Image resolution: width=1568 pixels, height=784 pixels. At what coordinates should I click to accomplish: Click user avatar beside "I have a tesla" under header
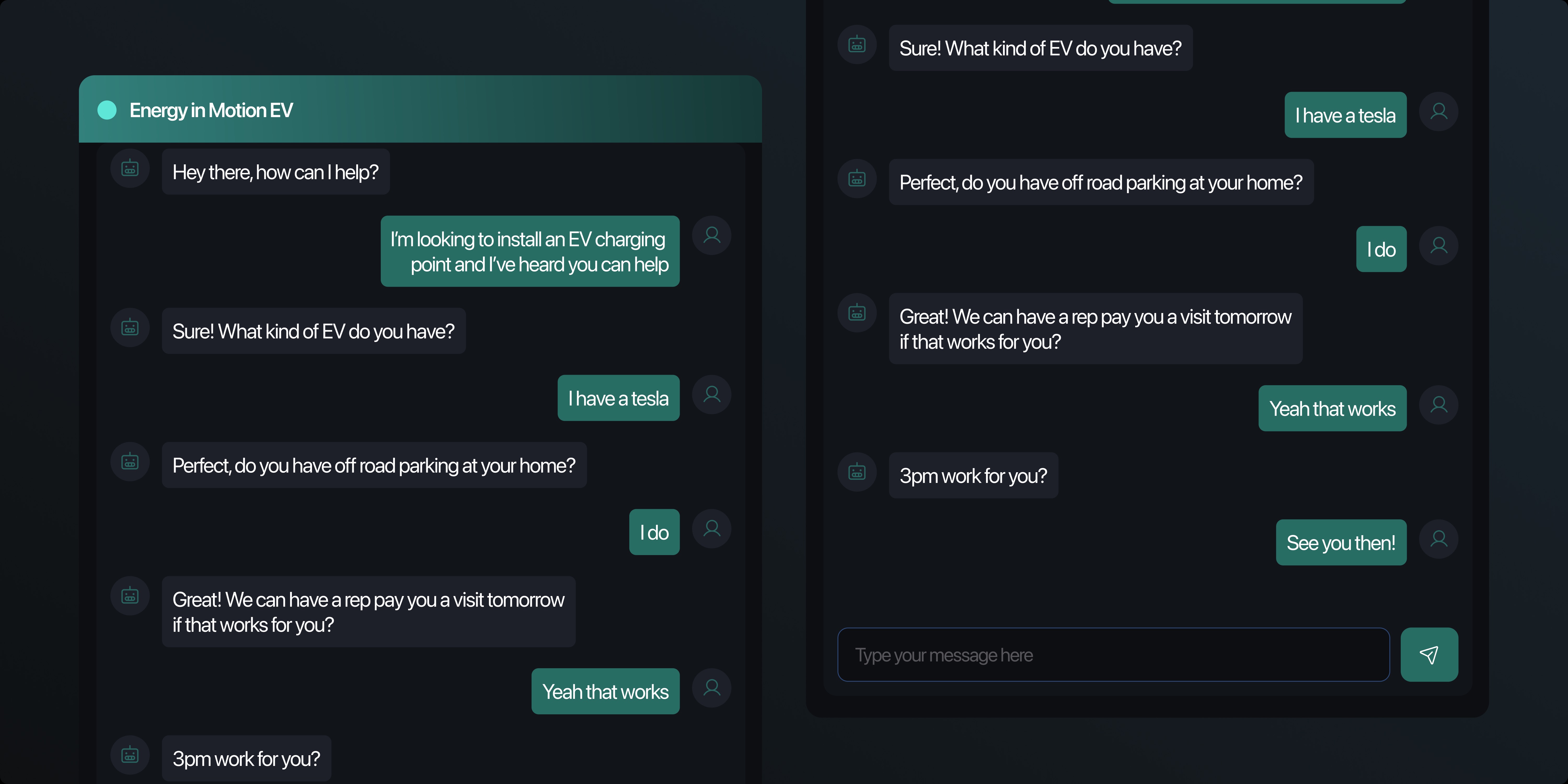711,394
